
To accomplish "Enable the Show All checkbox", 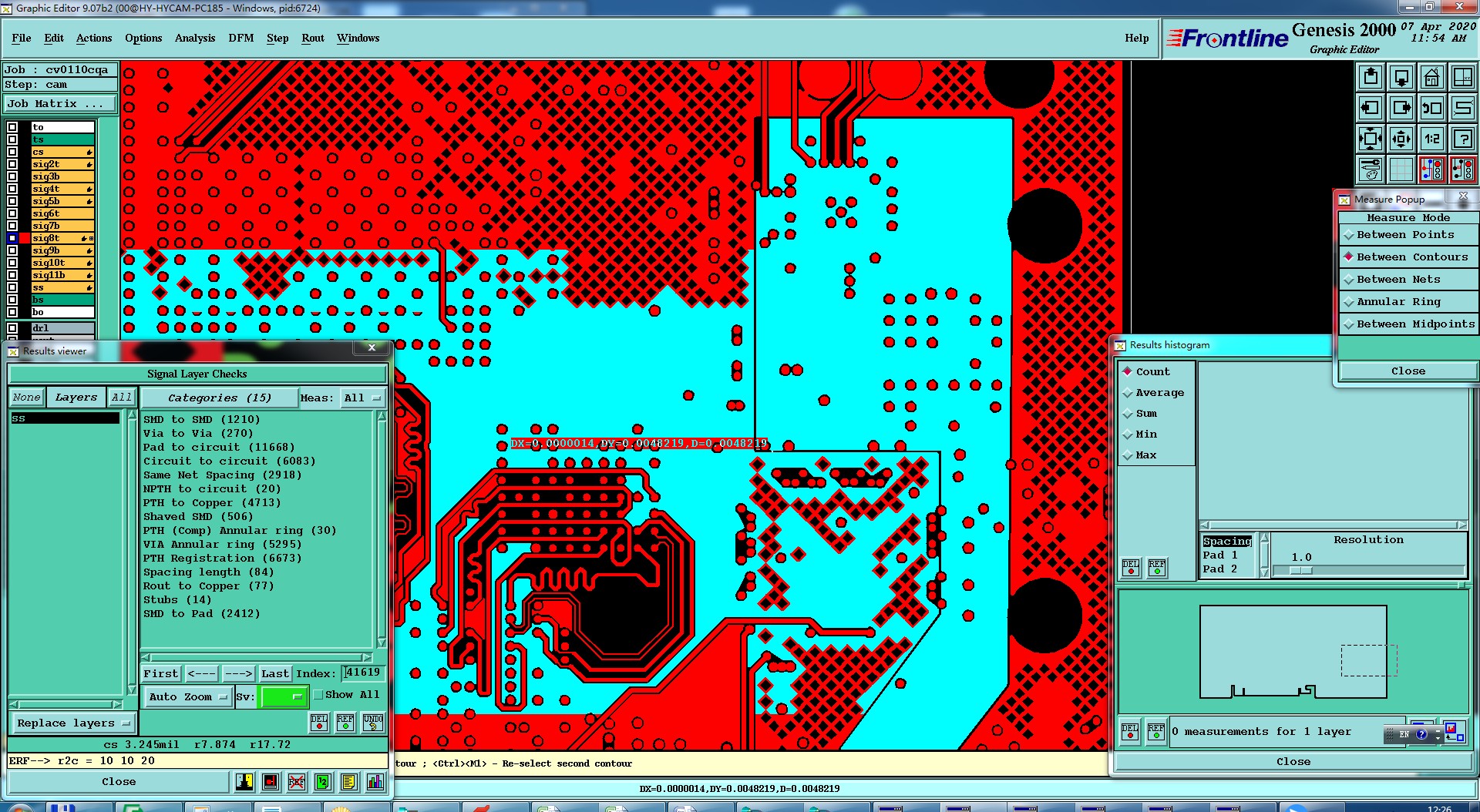I will pos(318,695).
